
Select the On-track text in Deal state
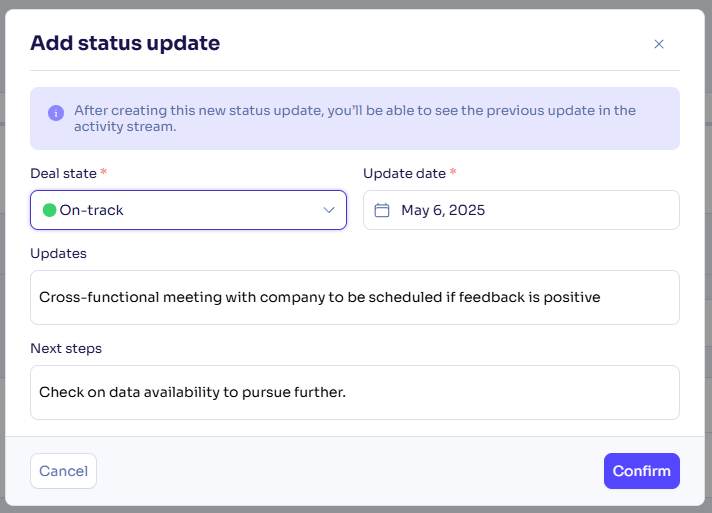click(x=91, y=210)
